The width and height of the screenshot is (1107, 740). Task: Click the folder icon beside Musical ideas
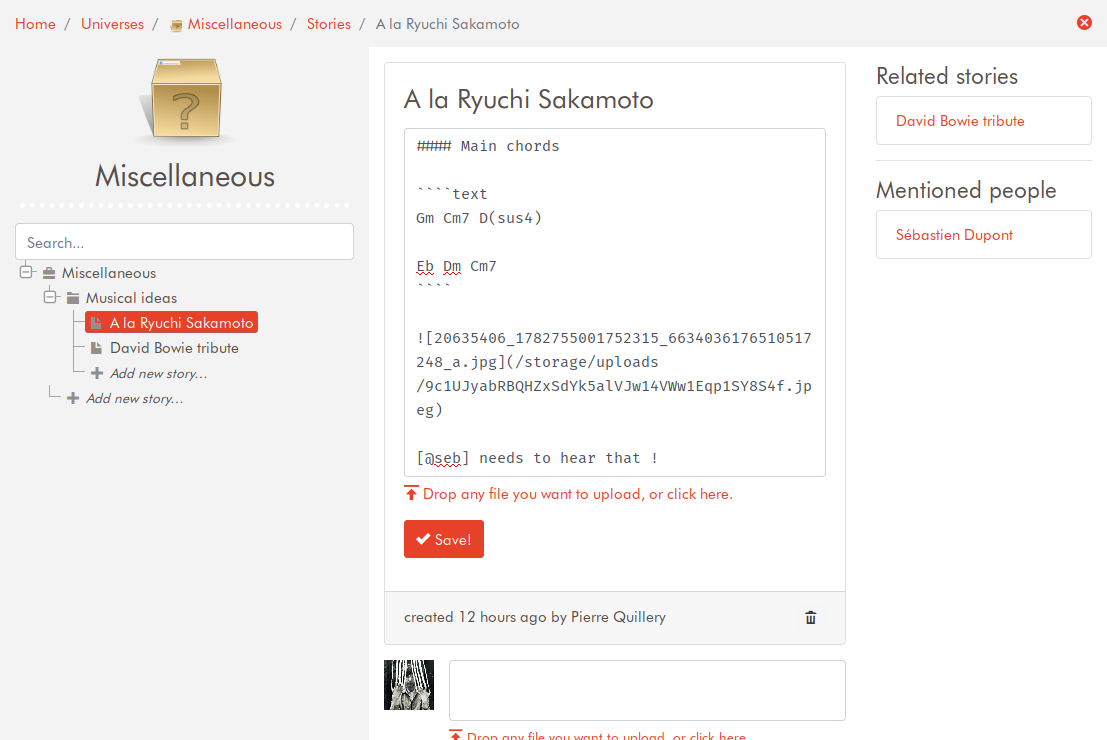[73, 298]
